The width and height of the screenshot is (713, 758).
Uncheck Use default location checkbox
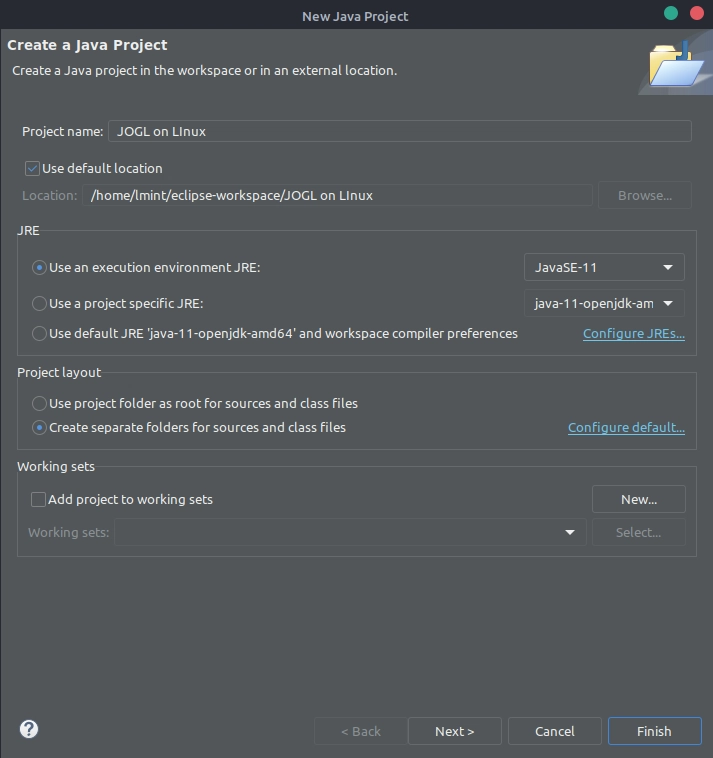tap(32, 168)
